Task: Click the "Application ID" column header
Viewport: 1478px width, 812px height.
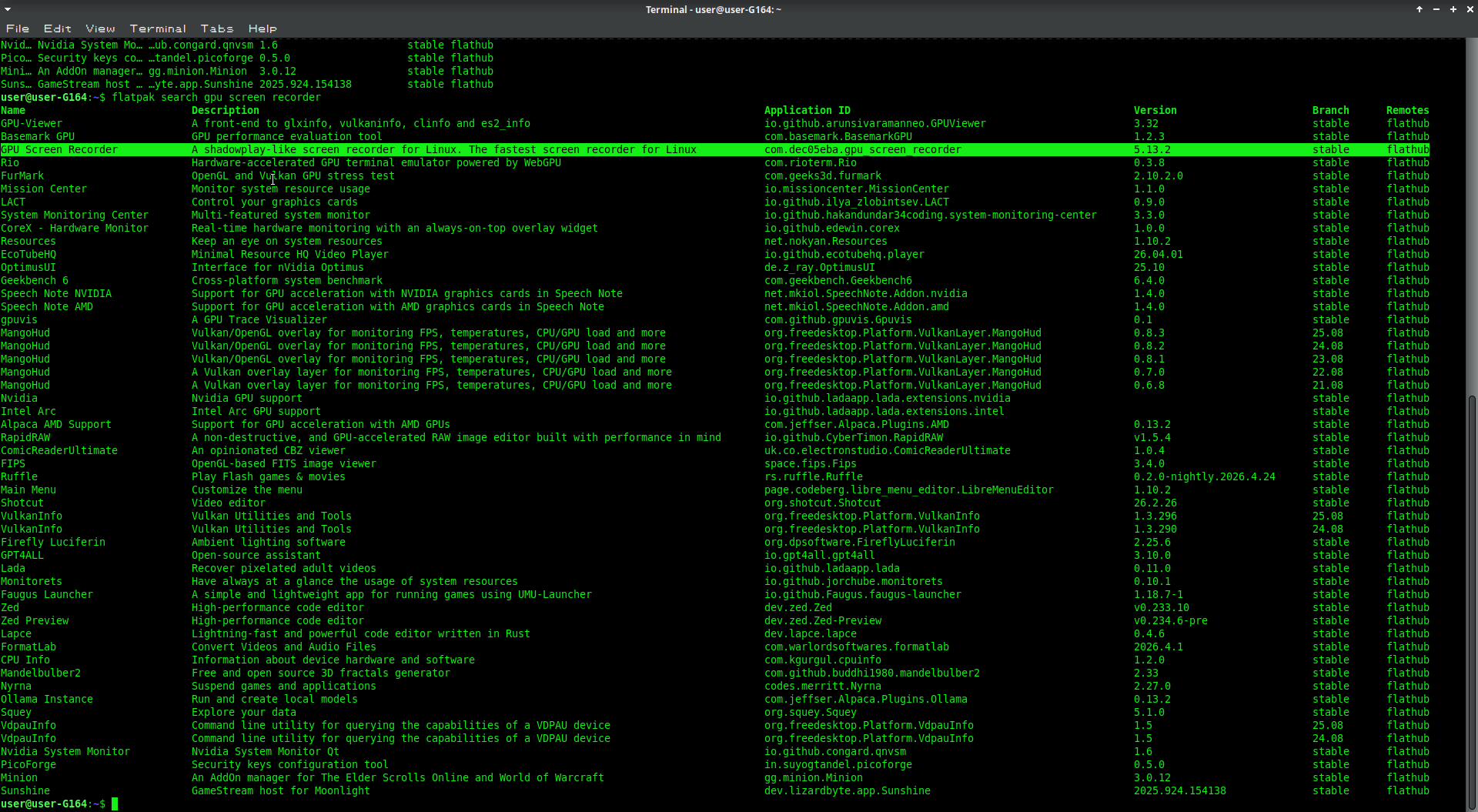Action: pyautogui.click(x=808, y=111)
